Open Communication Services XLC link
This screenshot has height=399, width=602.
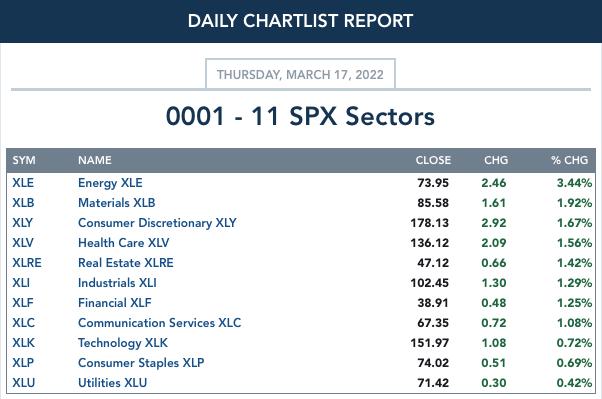159,323
